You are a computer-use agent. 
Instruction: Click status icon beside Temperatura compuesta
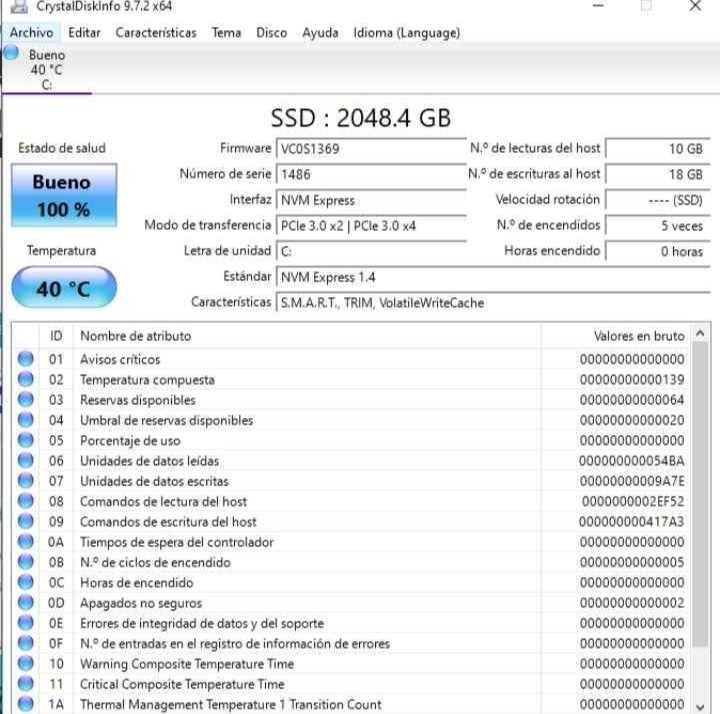[26, 380]
